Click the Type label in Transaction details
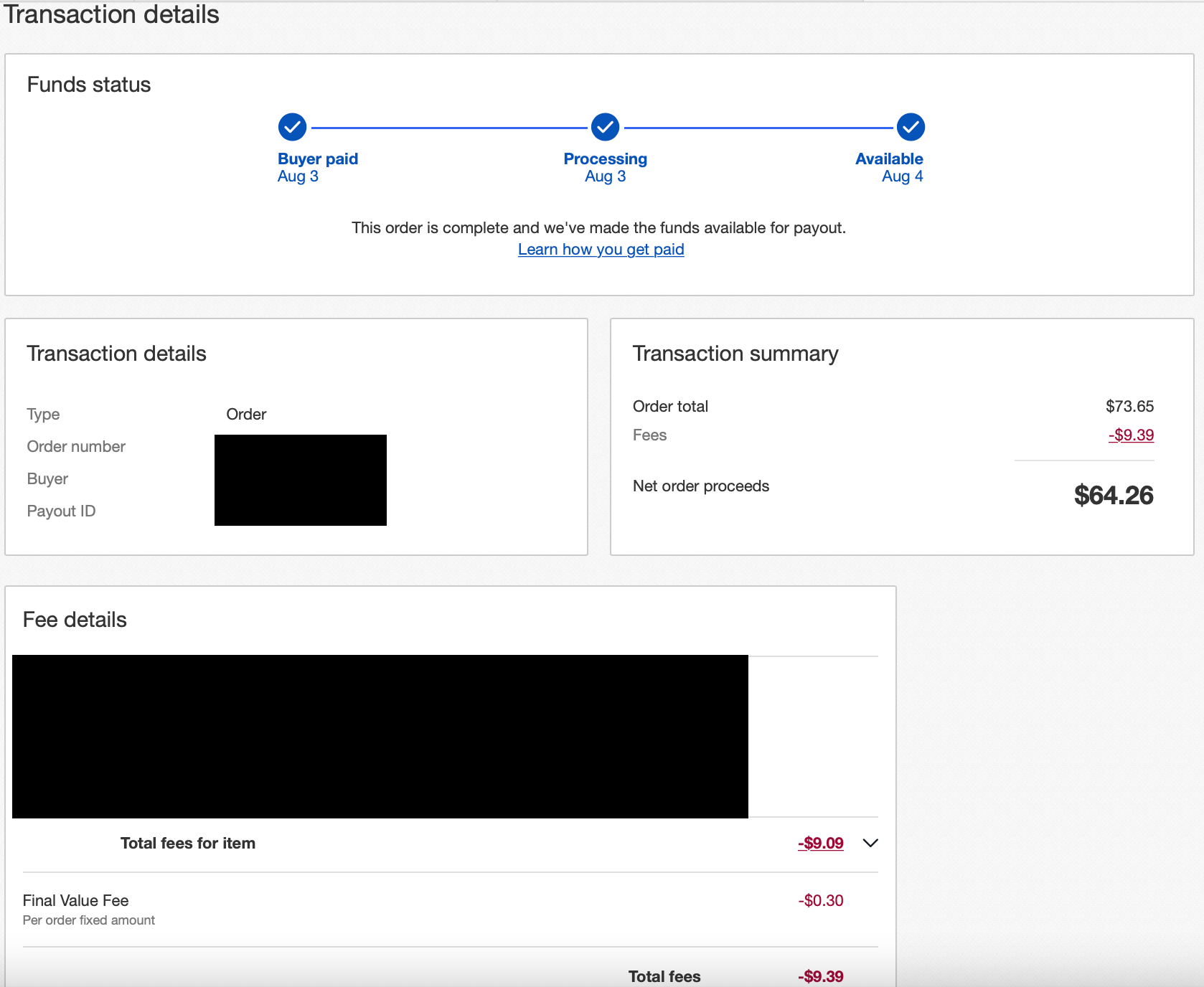Screen dimensions: 1204x987 pos(43,414)
